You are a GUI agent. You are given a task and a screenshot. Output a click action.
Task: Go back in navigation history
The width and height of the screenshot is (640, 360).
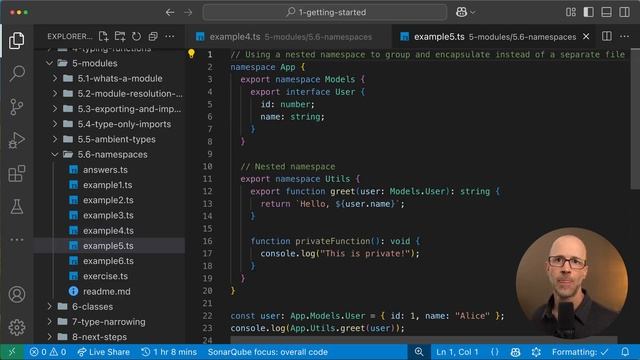(170, 12)
